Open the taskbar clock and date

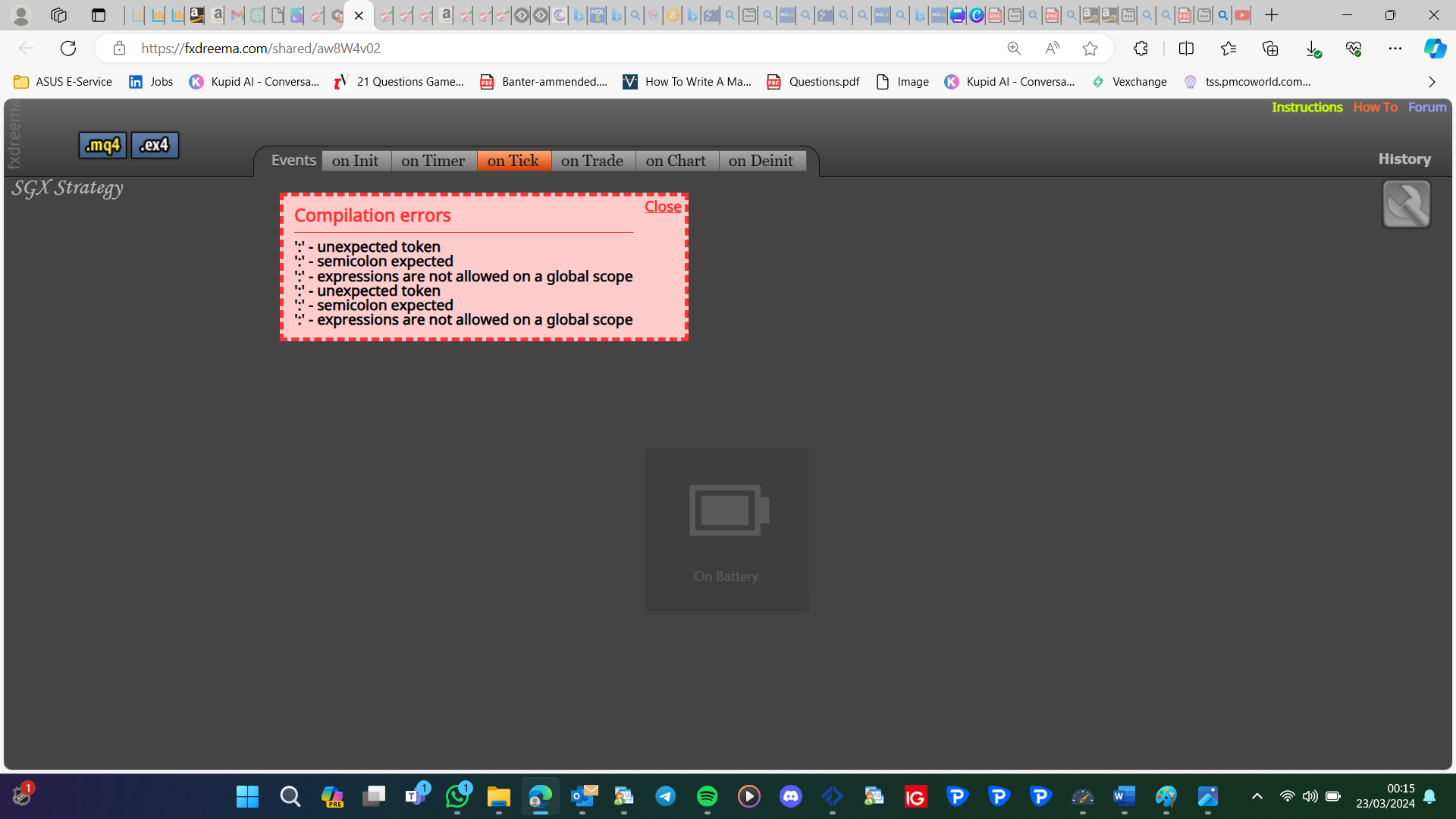pyautogui.click(x=1385, y=796)
